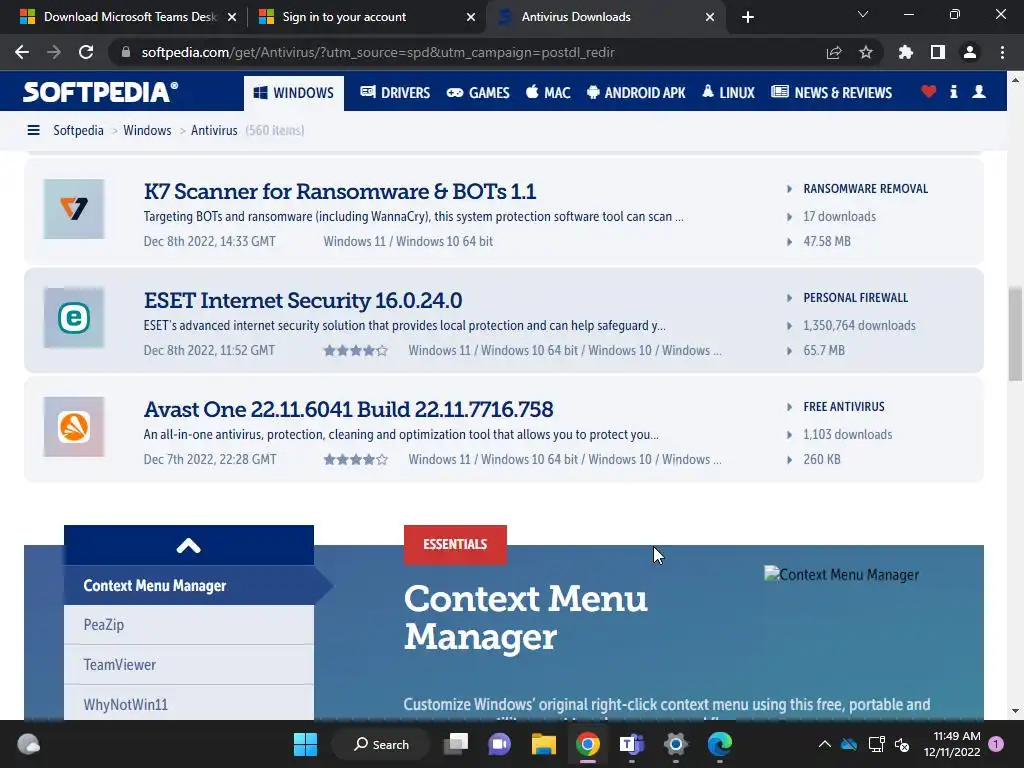Click the address bar URL
The image size is (1024, 768).
pos(377,52)
